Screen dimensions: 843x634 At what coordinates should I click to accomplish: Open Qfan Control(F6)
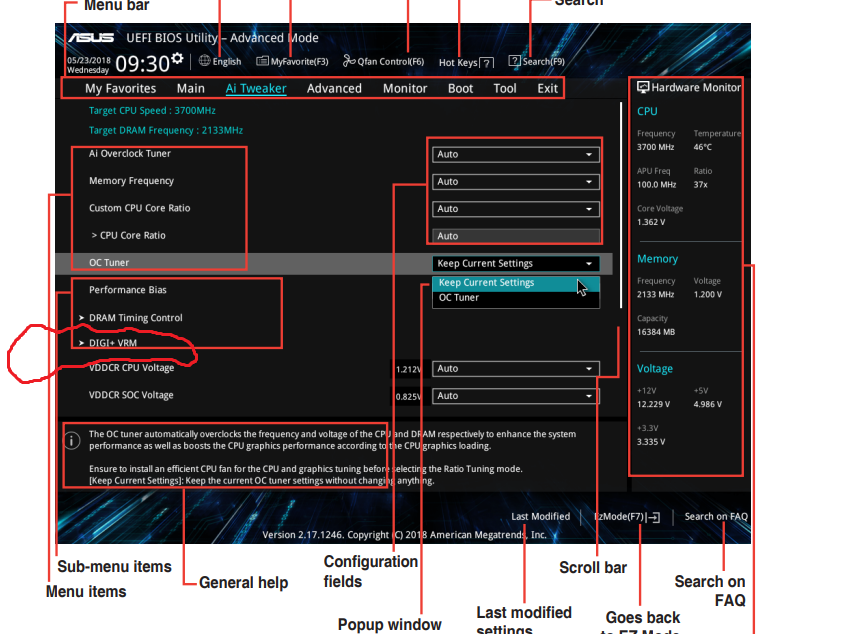coord(383,61)
